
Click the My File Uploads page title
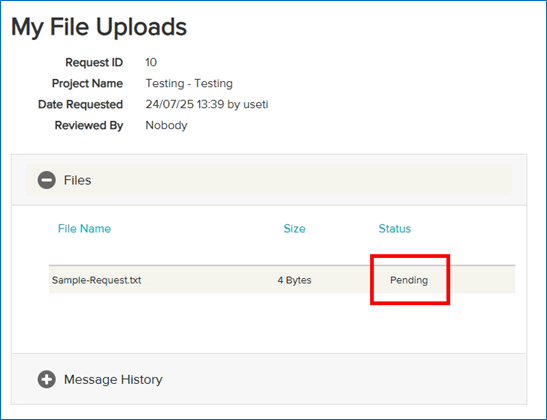point(99,27)
